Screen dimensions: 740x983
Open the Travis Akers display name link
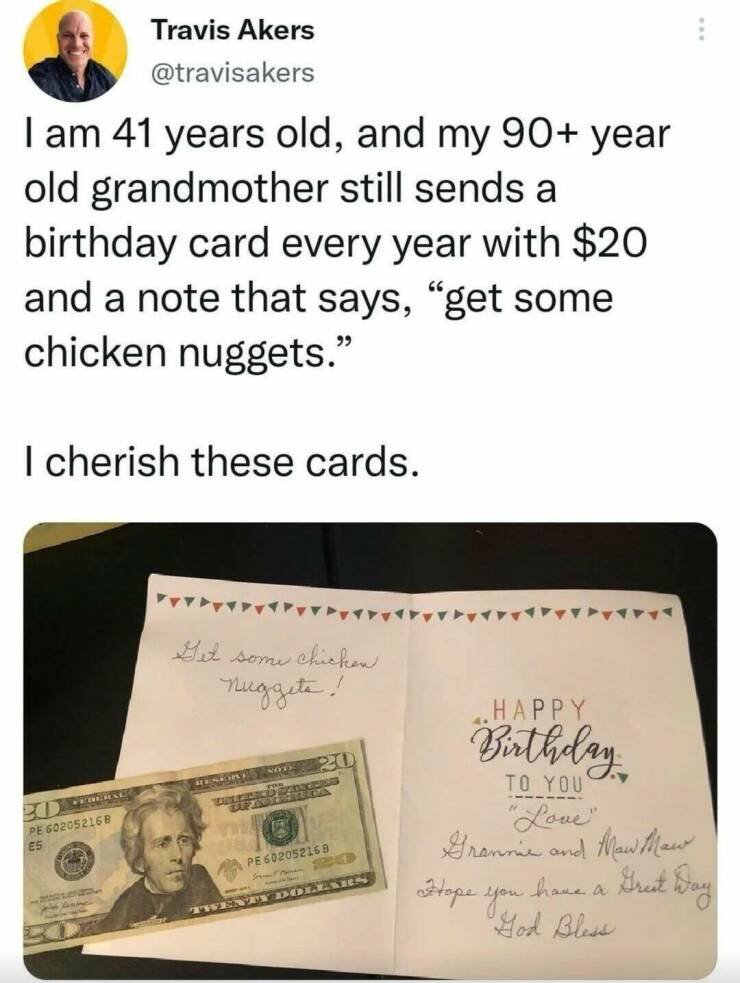(232, 30)
